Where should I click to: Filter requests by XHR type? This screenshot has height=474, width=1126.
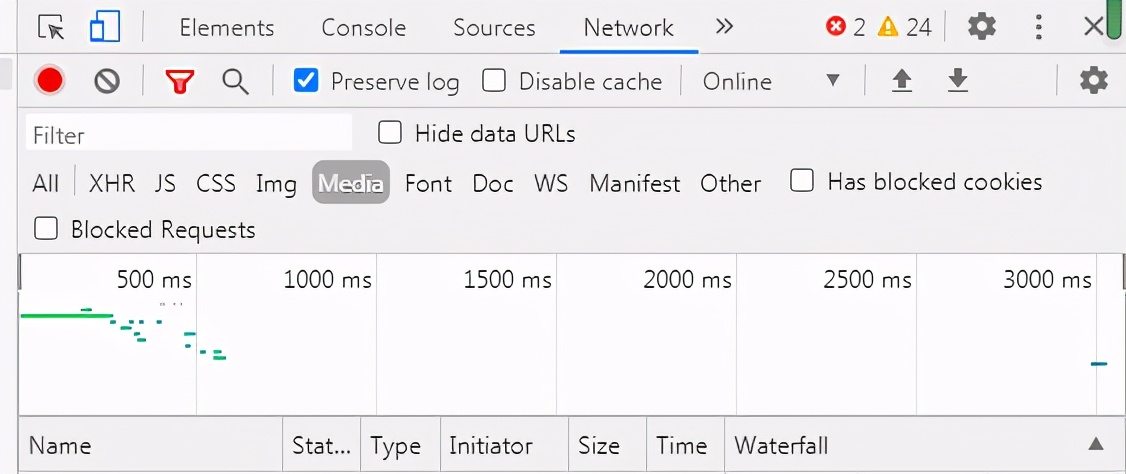coord(112,184)
